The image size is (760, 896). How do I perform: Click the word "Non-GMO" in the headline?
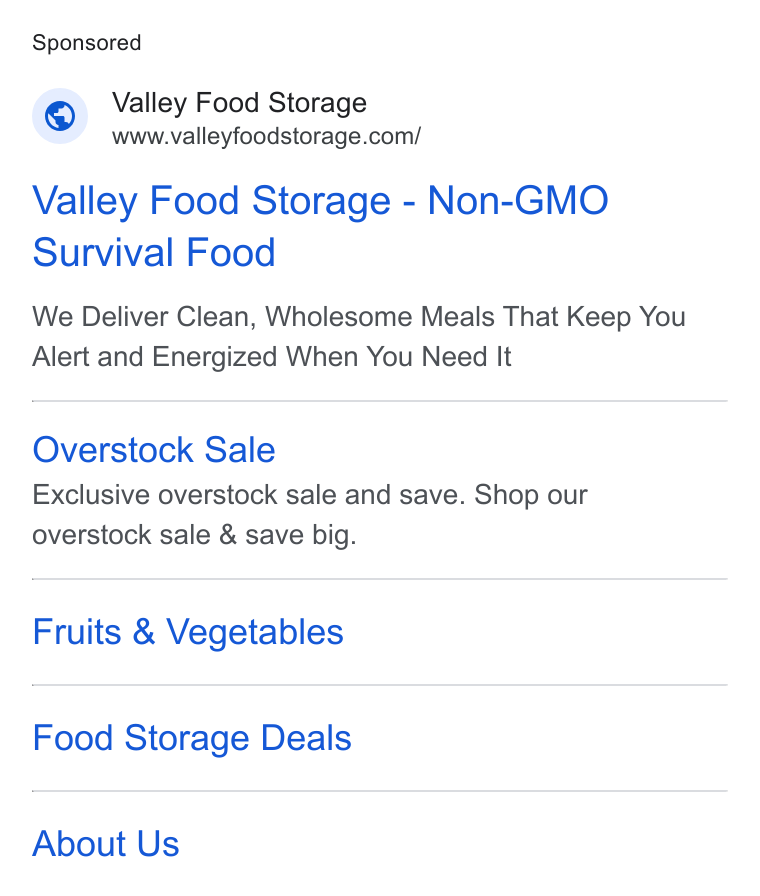518,201
